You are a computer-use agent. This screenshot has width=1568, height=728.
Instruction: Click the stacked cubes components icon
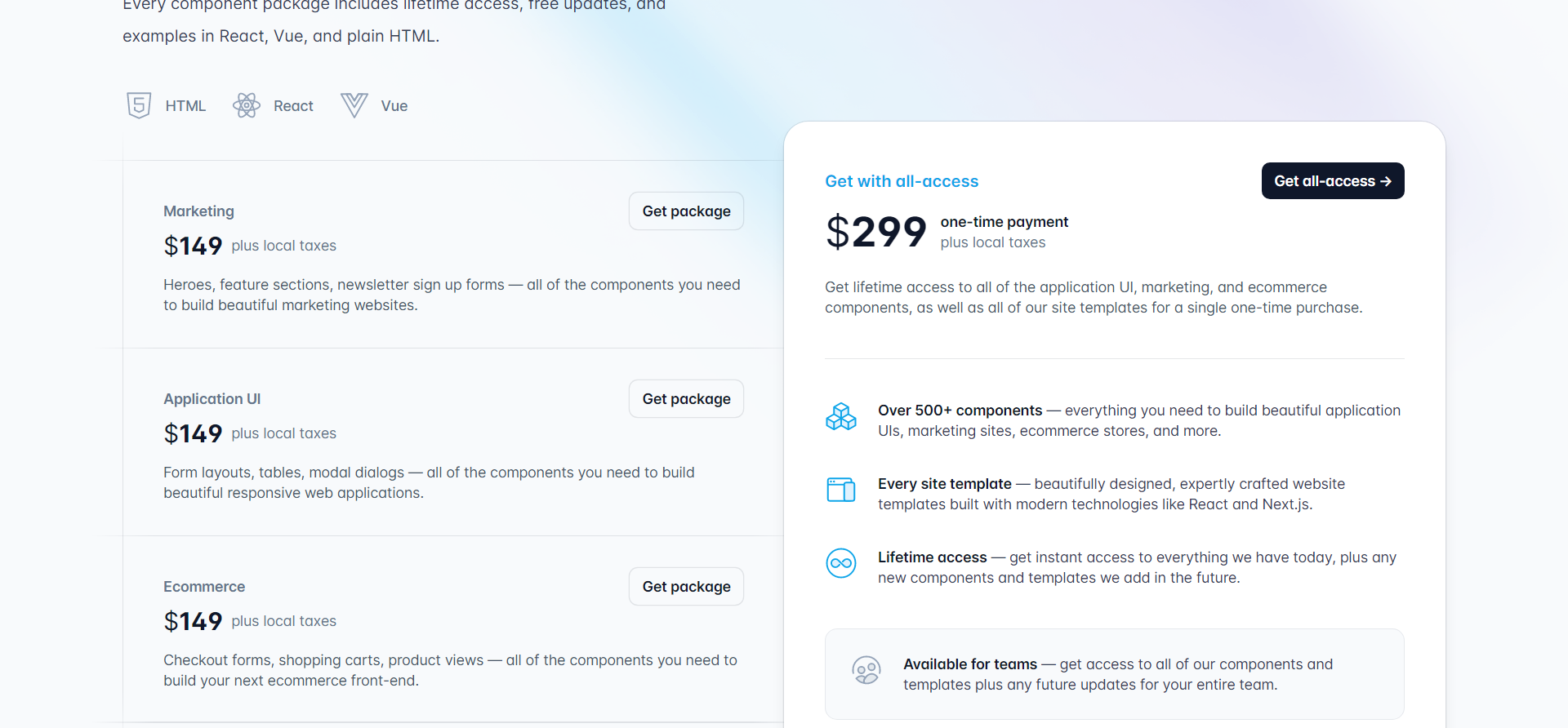(x=841, y=416)
